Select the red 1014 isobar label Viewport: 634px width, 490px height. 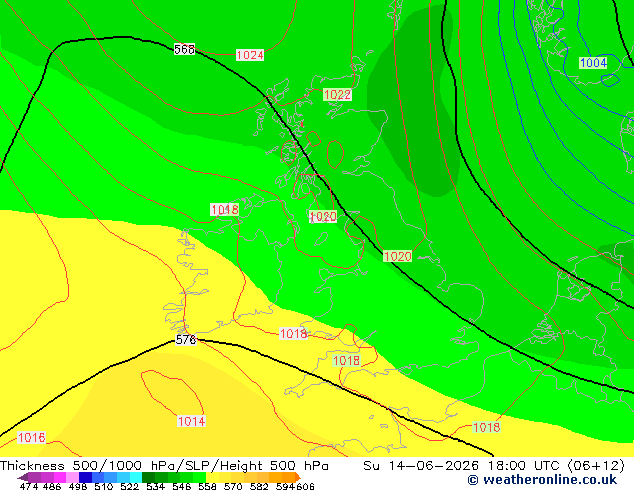click(x=192, y=421)
